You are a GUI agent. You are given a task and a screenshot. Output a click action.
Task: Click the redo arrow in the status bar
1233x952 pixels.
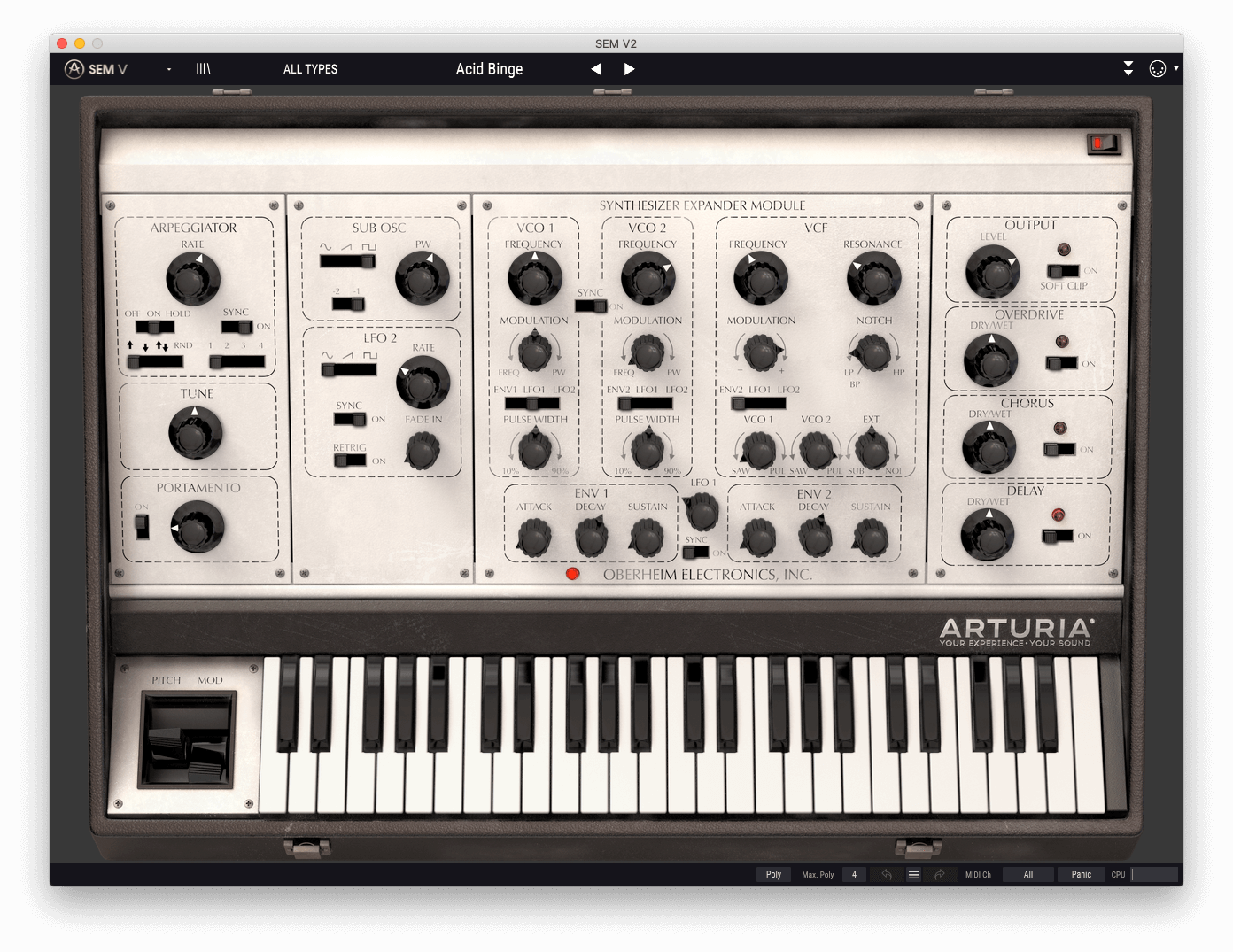click(x=939, y=874)
